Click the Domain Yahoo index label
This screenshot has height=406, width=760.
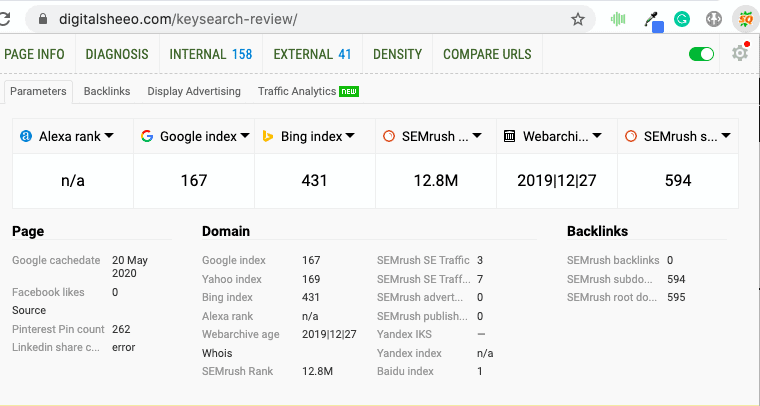coord(232,279)
